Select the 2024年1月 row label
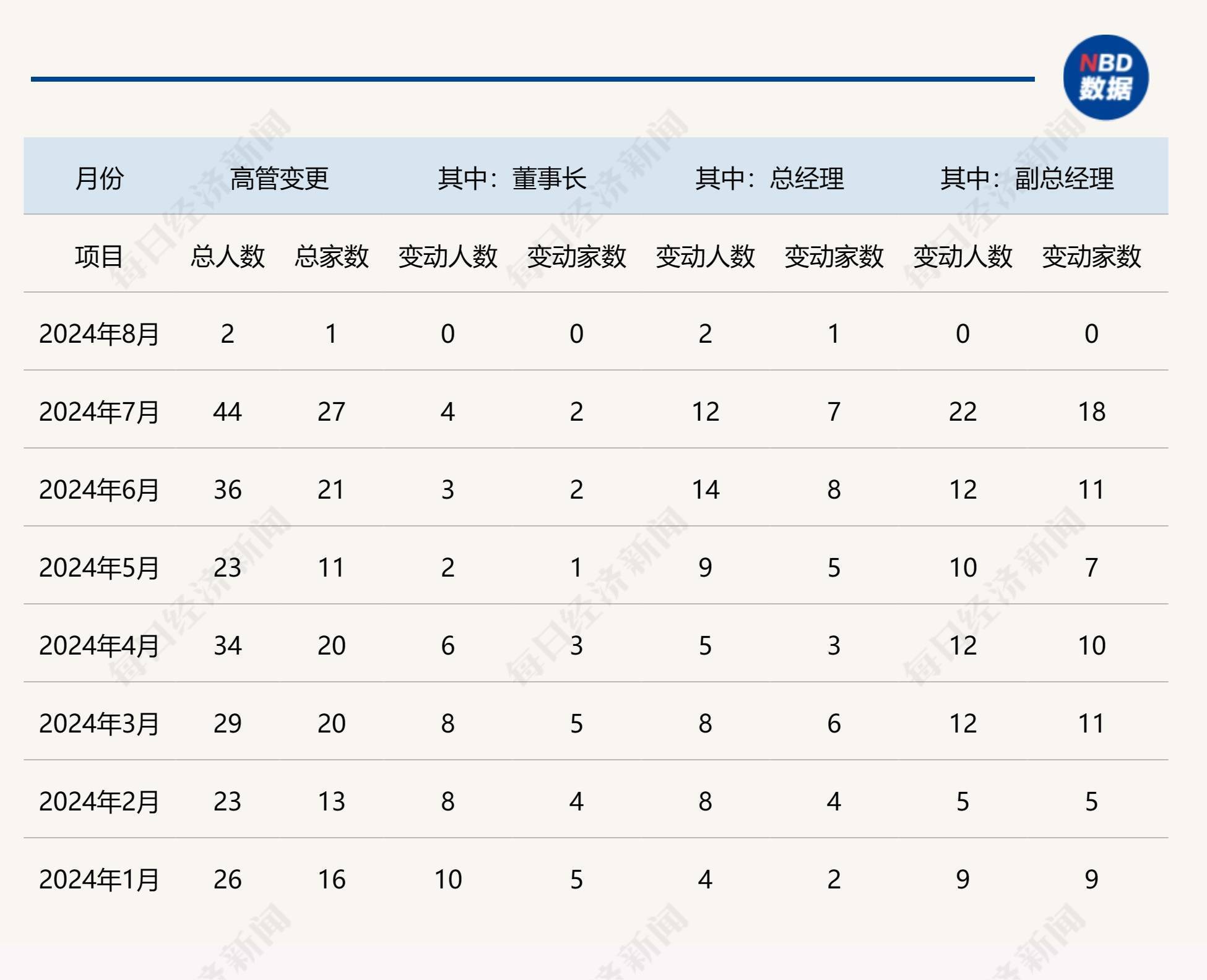This screenshot has height=980, width=1207. pyautogui.click(x=99, y=880)
